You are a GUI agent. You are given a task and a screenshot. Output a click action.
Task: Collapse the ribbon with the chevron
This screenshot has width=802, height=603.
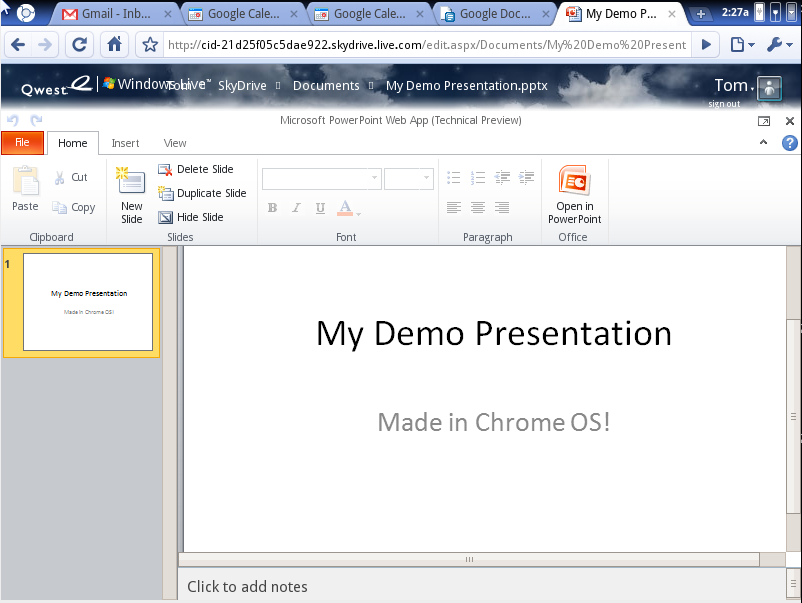764,143
